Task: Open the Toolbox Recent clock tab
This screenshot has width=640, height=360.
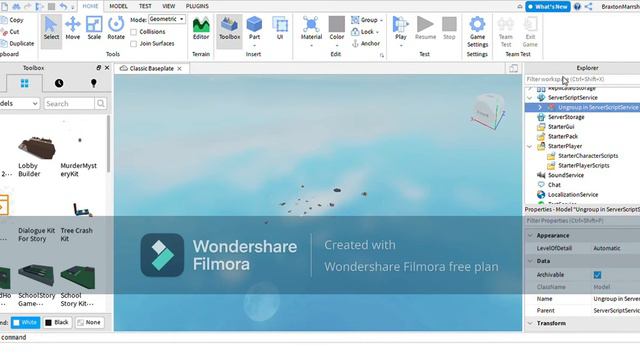Action: [x=59, y=83]
